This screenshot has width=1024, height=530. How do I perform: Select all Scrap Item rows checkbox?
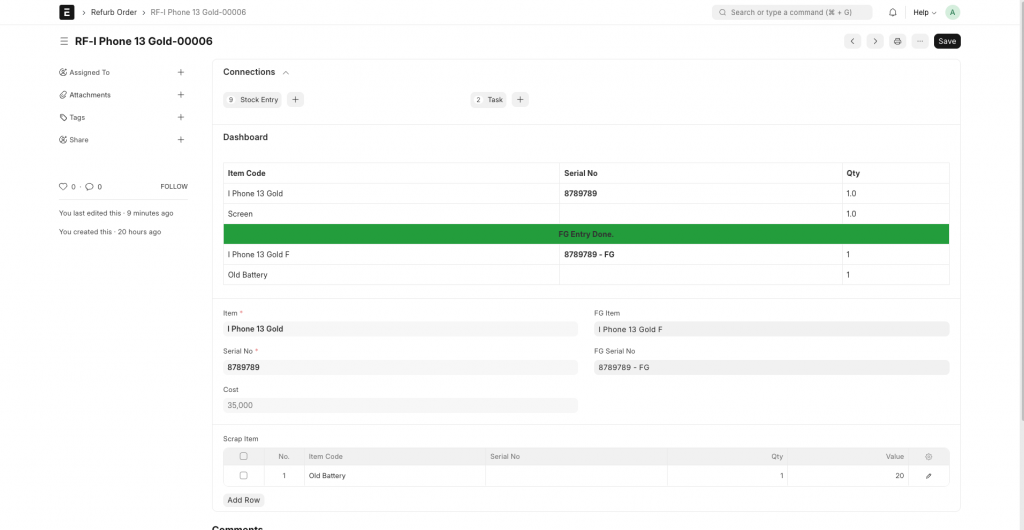(243, 456)
